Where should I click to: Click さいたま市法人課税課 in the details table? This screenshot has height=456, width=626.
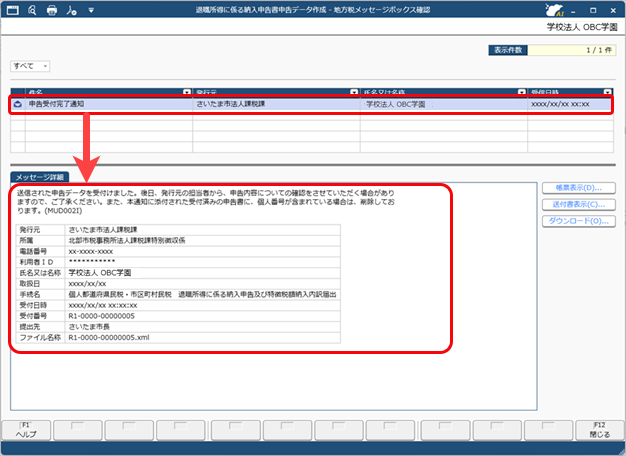click(x=103, y=230)
